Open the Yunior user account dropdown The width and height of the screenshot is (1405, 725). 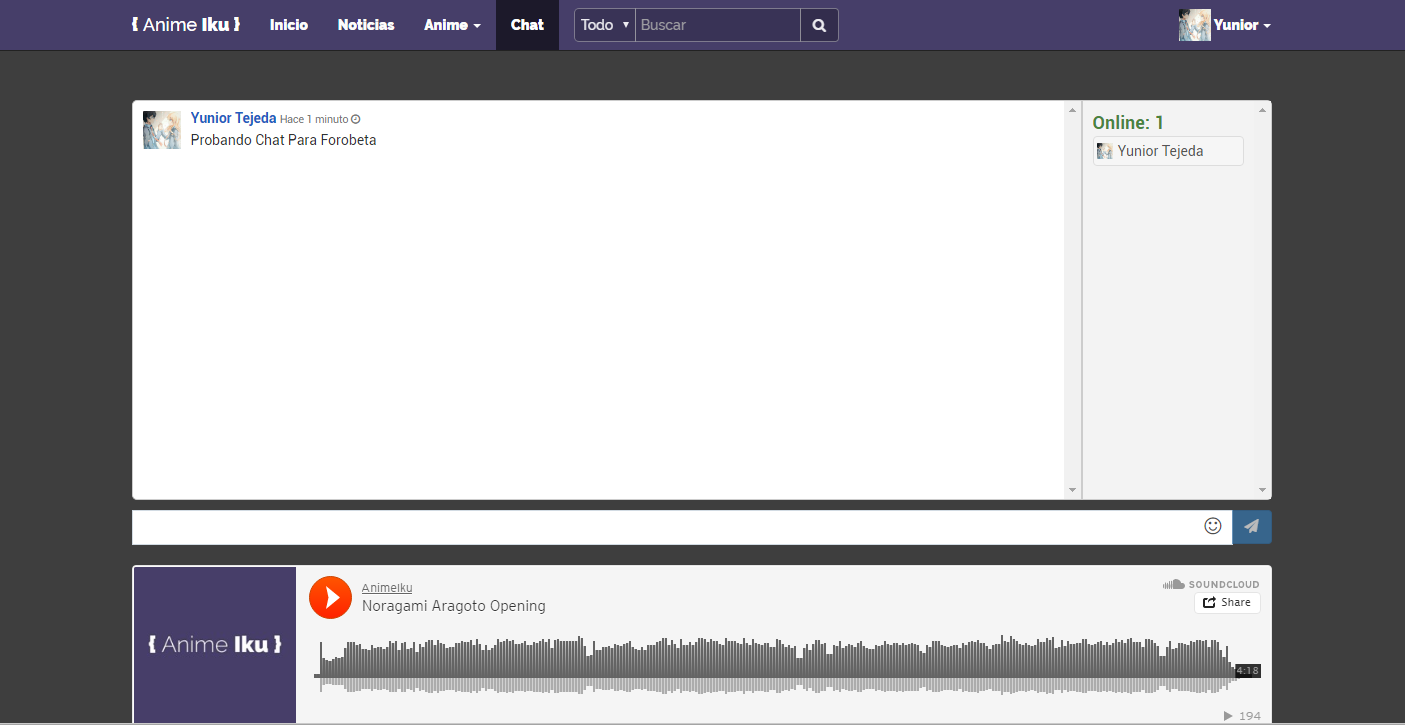click(x=1242, y=25)
